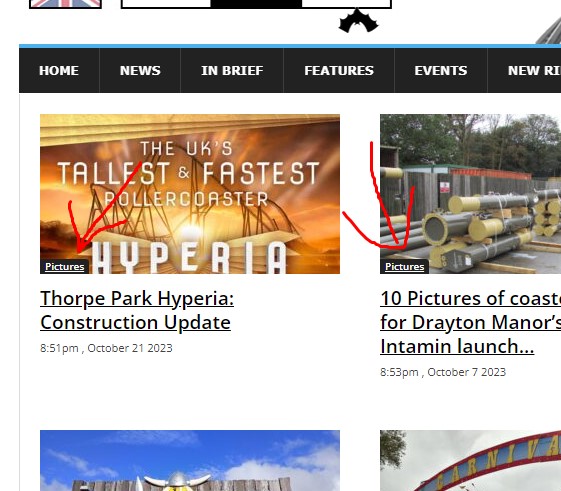Open the Hyperia tallest and fastest rollercoaster thumbnail
561x491 pixels.
tap(190, 194)
